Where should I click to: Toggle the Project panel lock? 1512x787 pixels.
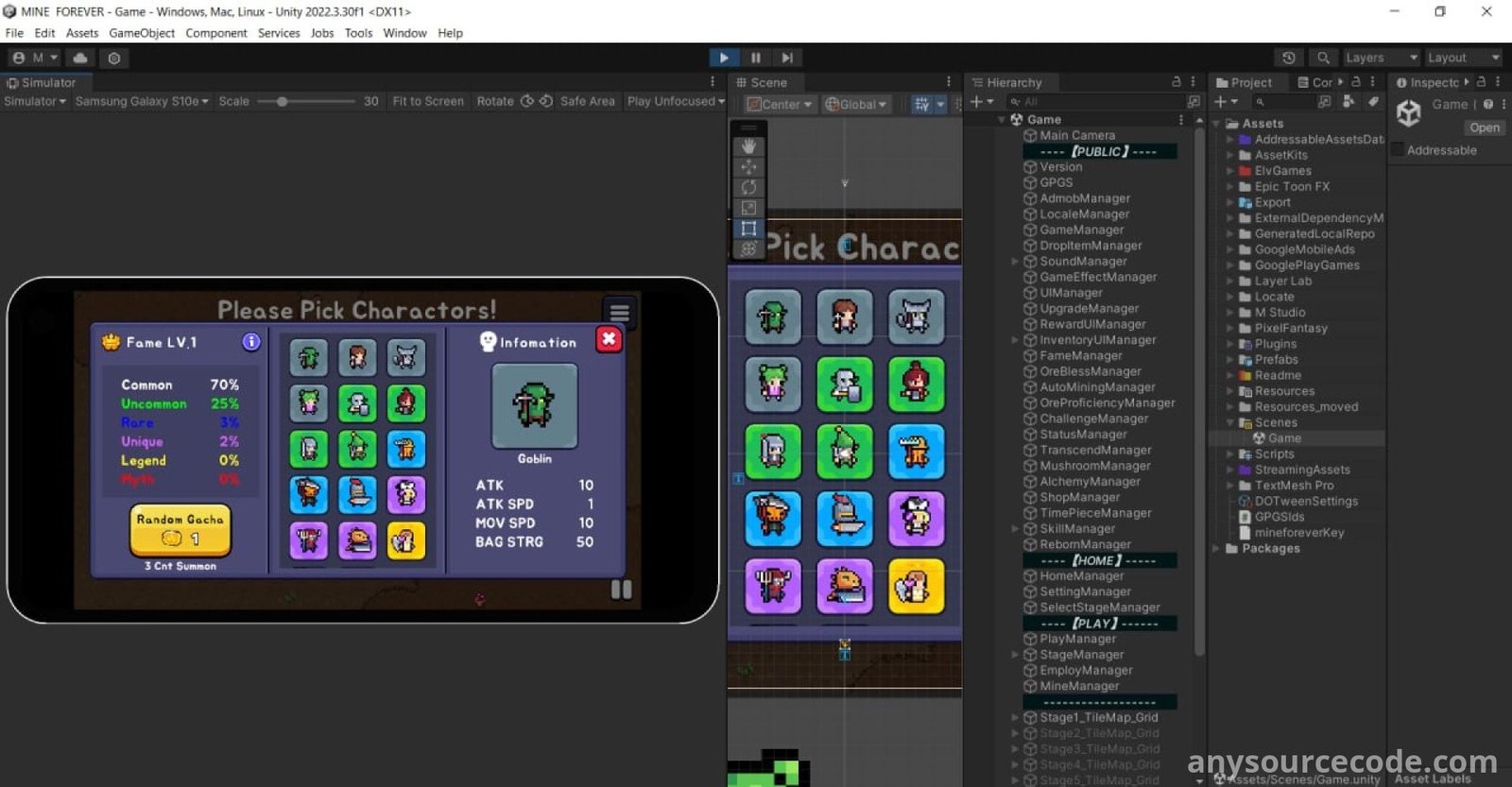pos(1356,82)
